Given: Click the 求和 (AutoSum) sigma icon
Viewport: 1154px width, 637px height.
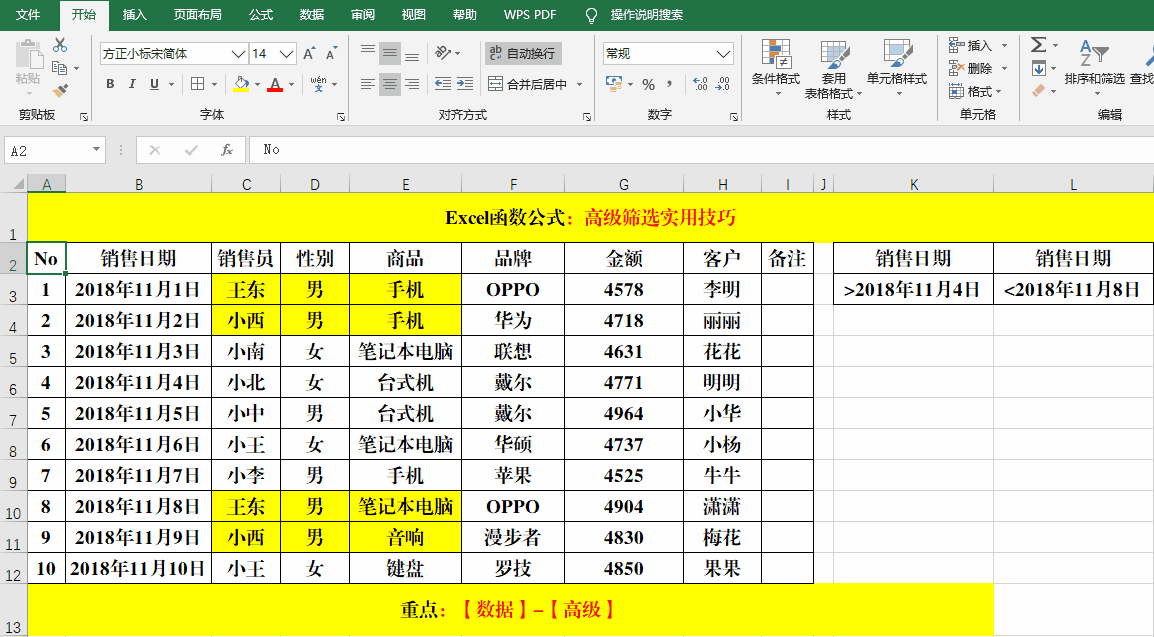Looking at the screenshot, I should click(x=1038, y=45).
